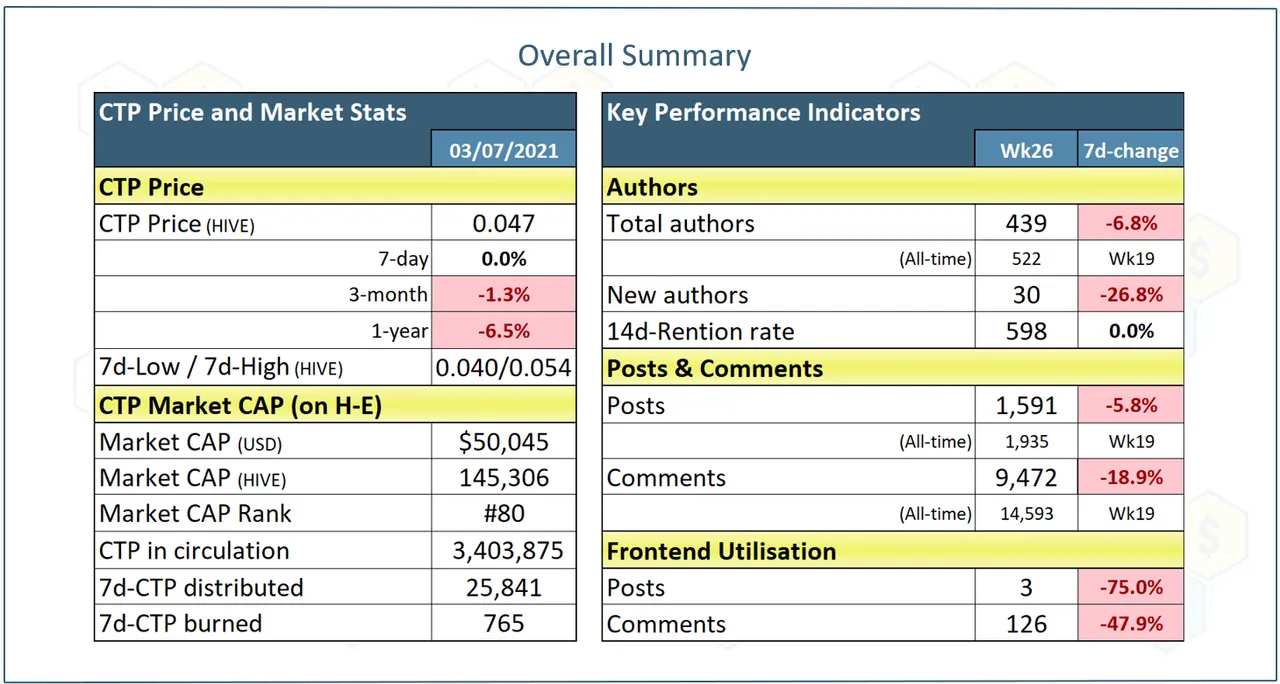The image size is (1280, 684).
Task: Select the "7d-change" column header
Action: [1131, 150]
